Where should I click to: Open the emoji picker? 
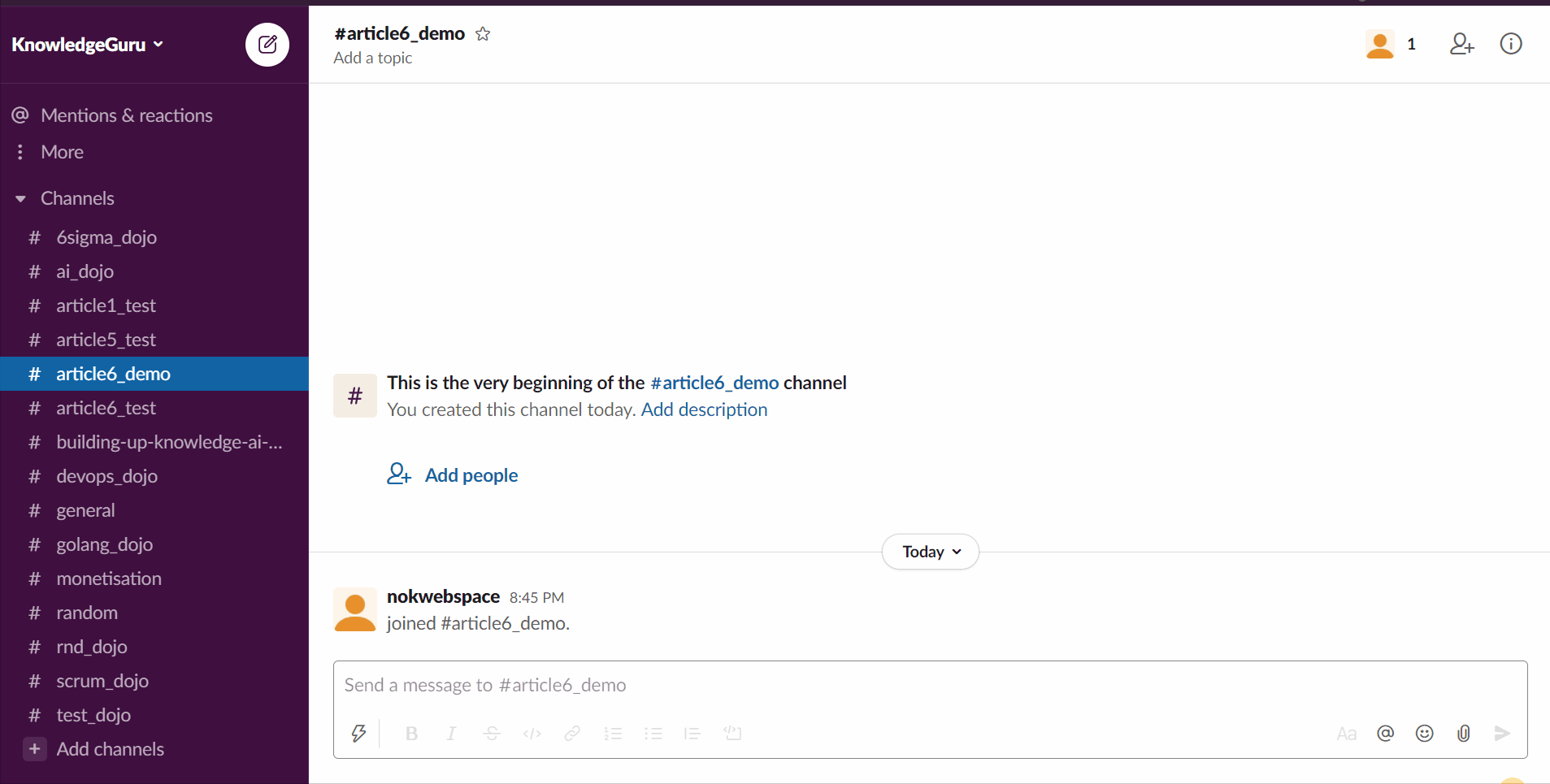tap(1425, 734)
